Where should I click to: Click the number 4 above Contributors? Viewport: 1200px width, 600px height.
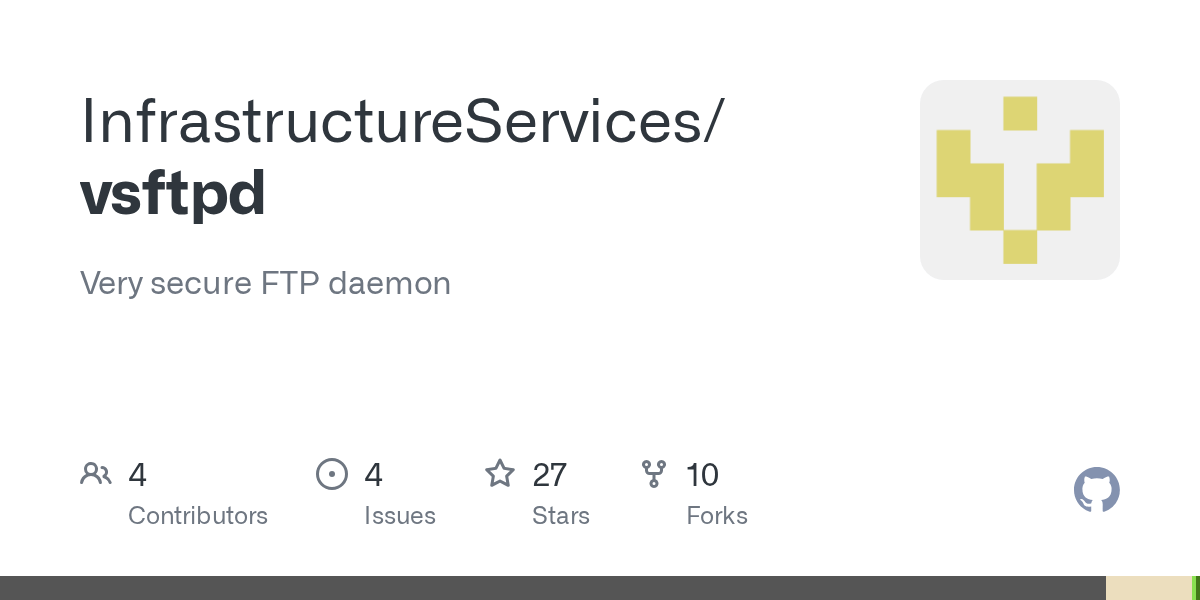138,475
